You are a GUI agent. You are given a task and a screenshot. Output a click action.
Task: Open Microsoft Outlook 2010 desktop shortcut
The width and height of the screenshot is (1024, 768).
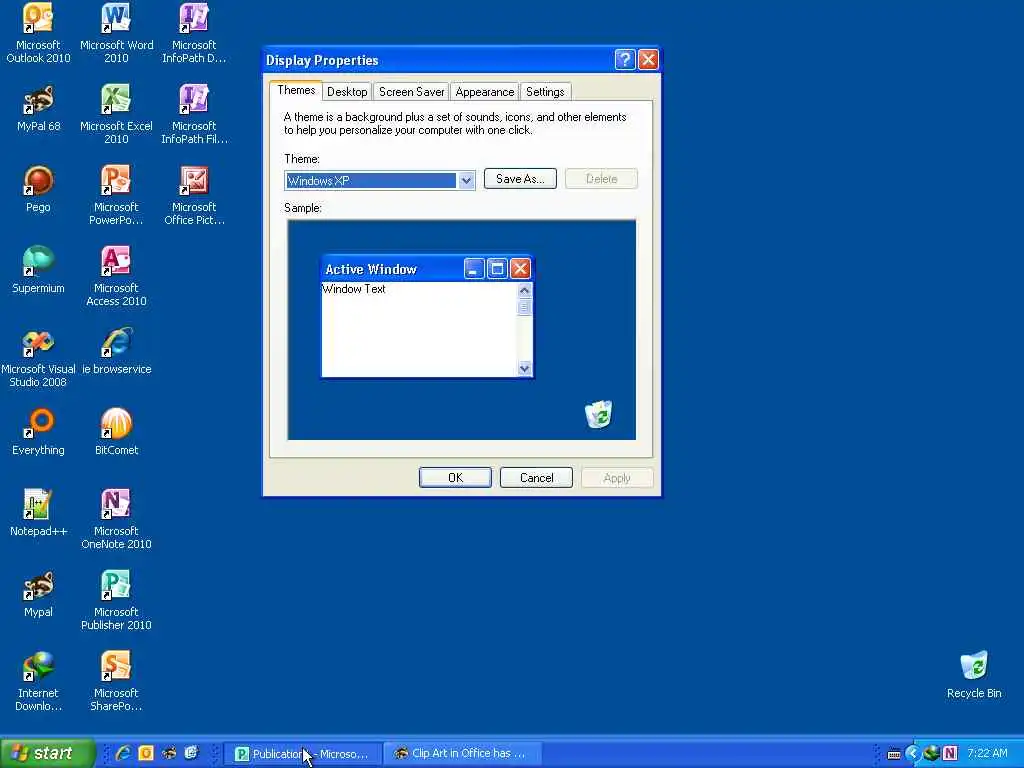point(38,33)
